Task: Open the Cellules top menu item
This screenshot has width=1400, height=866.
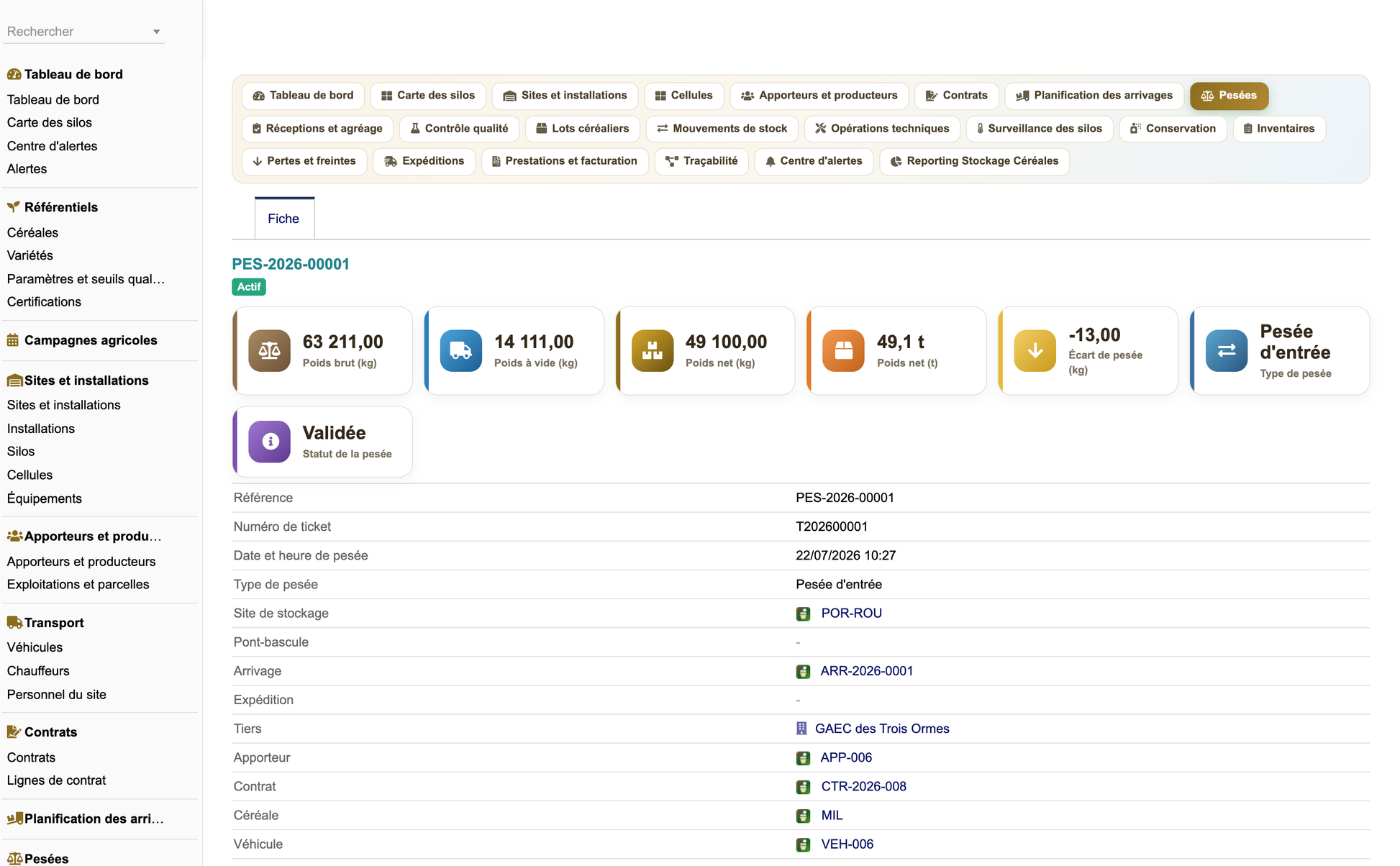Action: point(684,96)
